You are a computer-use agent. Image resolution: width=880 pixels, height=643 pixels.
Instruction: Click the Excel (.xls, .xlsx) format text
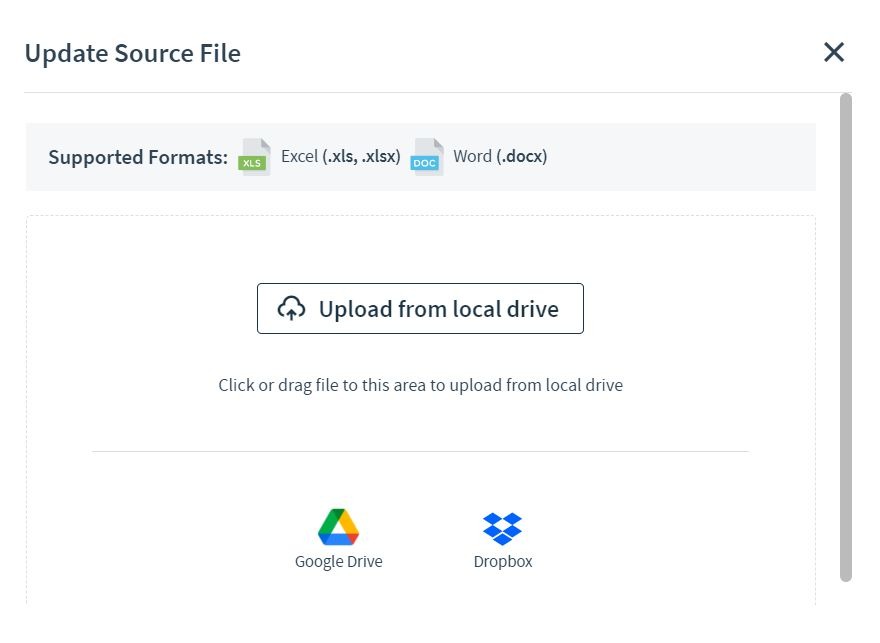click(340, 156)
